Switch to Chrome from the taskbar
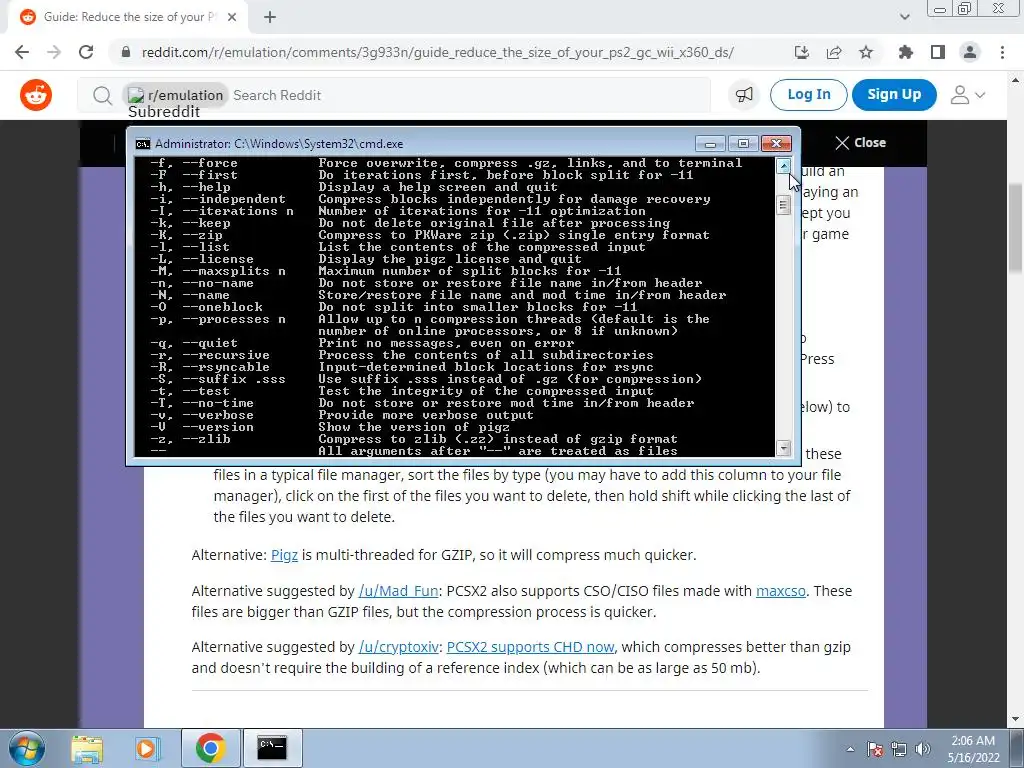 pos(210,748)
